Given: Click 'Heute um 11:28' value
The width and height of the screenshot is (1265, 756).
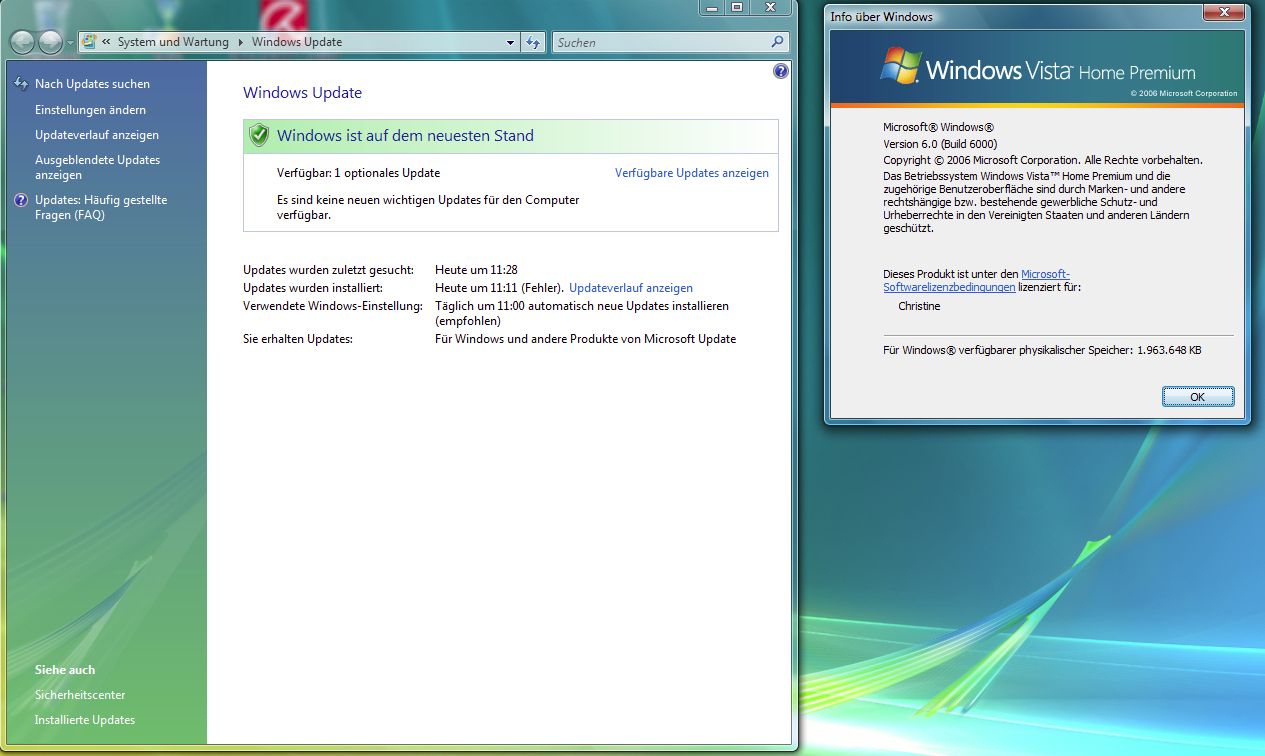Looking at the screenshot, I should click(x=476, y=270).
